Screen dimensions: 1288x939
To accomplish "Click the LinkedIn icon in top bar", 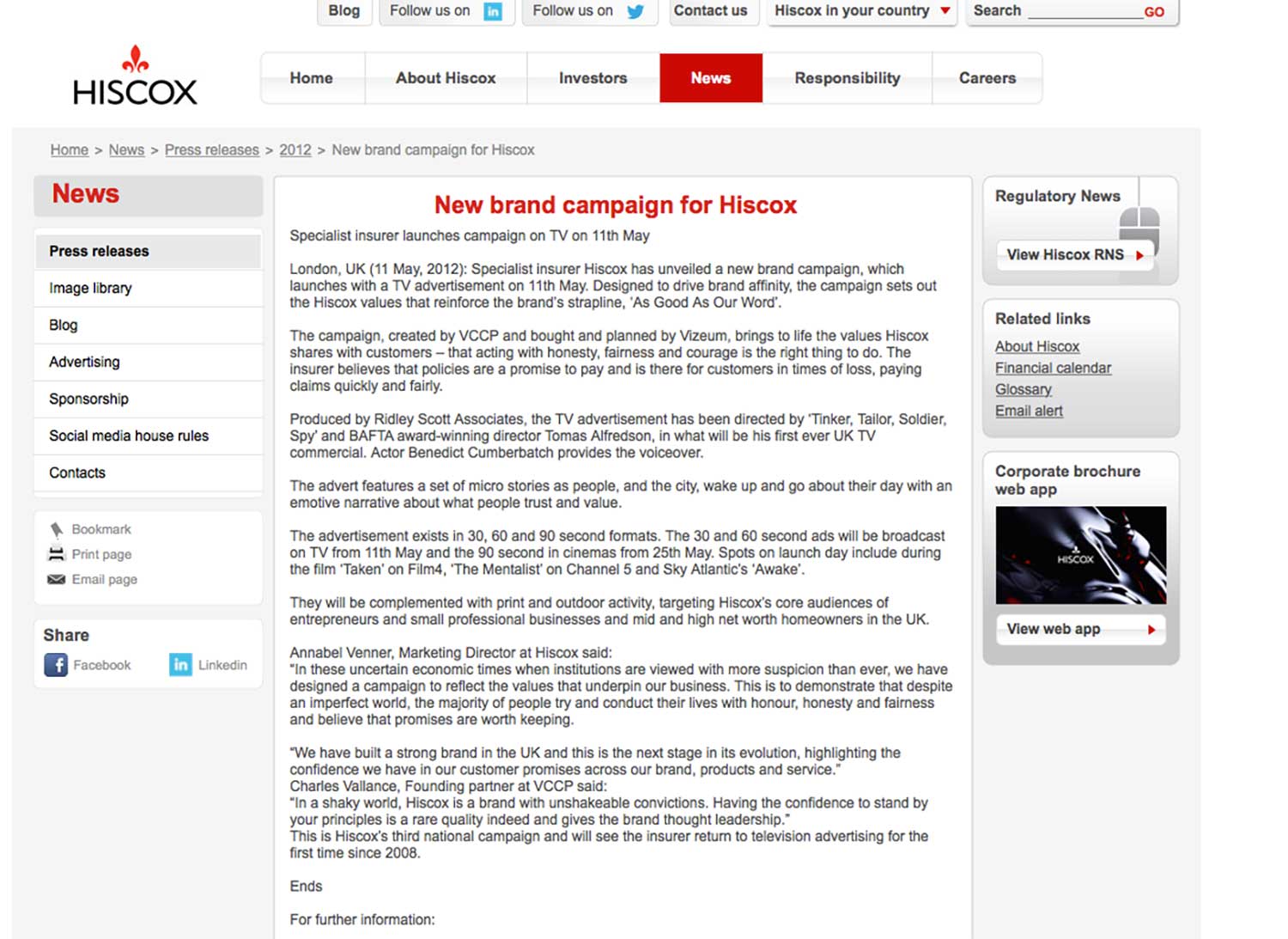I will 493,11.
